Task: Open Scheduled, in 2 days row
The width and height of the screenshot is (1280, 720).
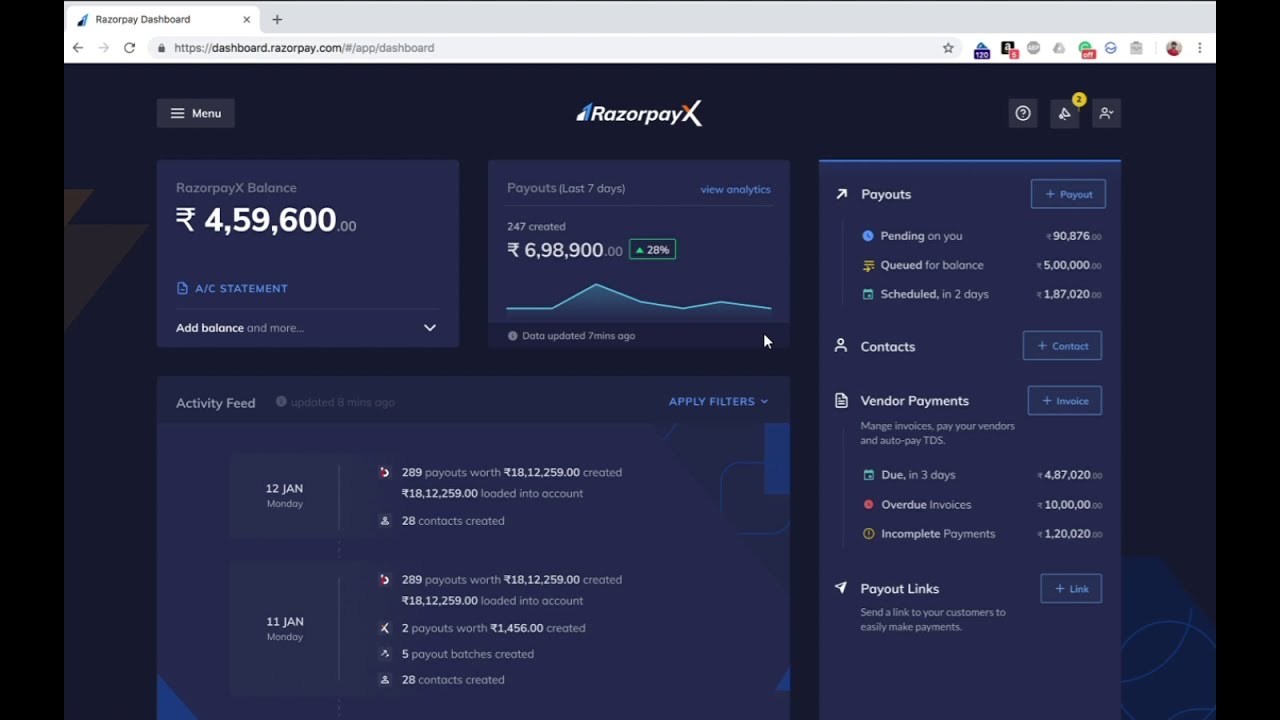Action: 981,294
